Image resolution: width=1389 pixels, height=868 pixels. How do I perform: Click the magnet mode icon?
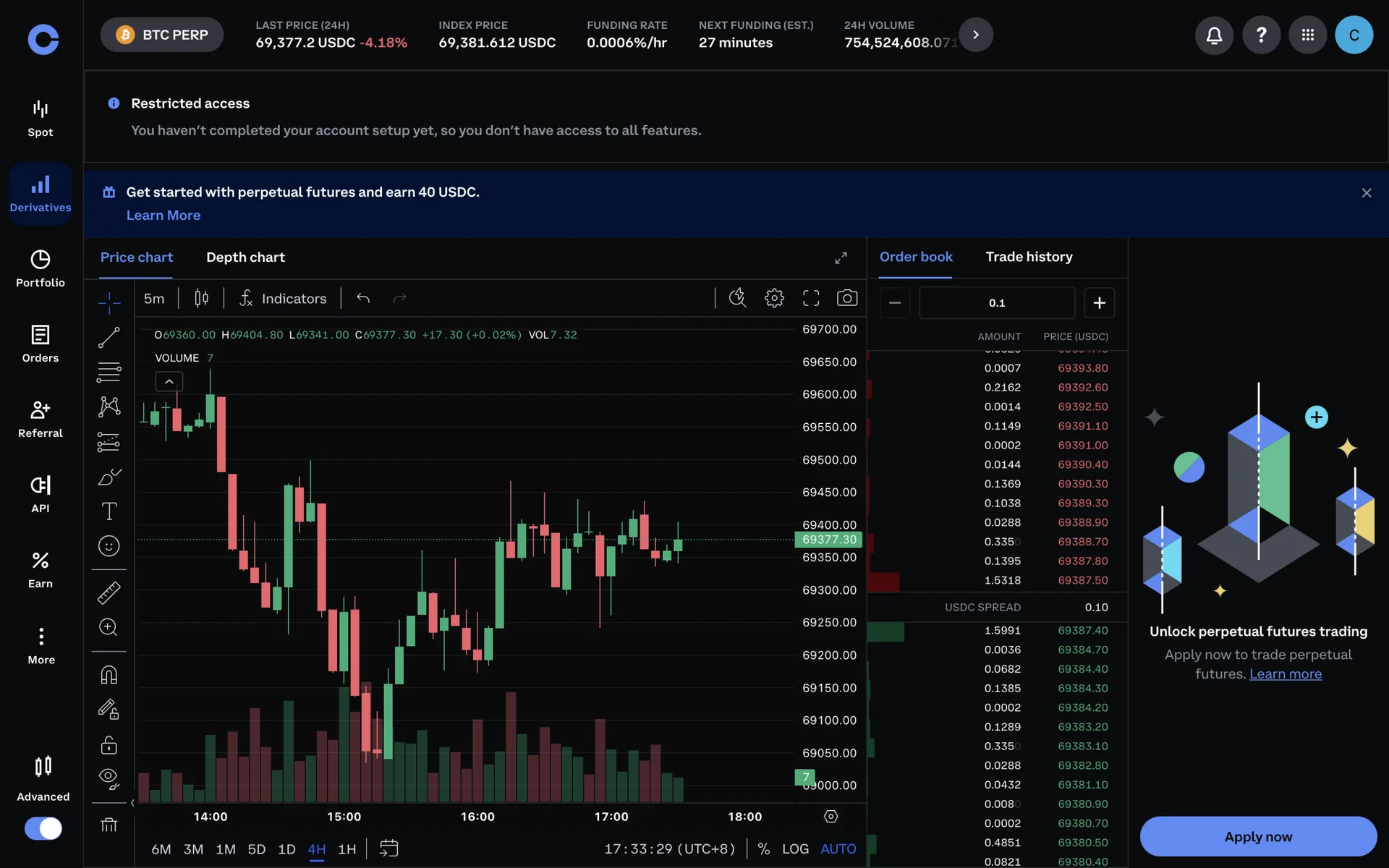point(109,675)
